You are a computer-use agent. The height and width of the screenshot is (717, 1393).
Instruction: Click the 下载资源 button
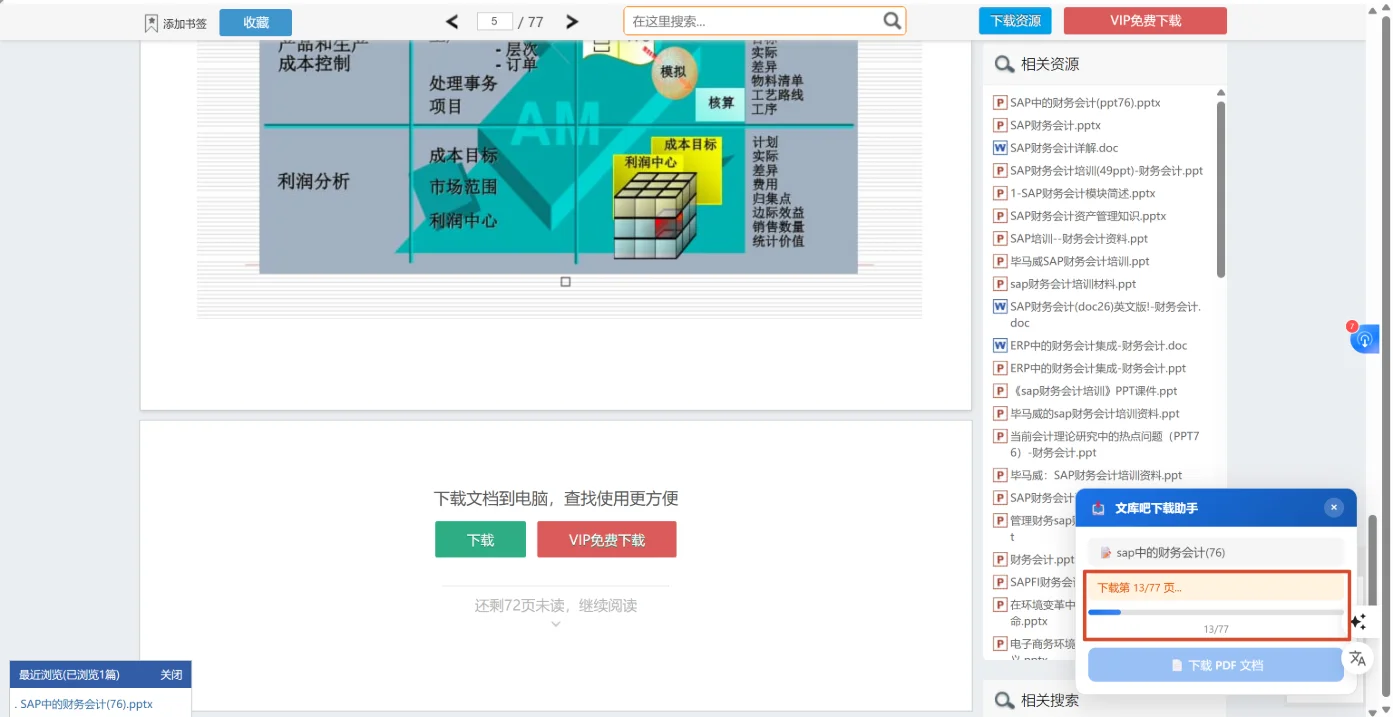(1015, 21)
